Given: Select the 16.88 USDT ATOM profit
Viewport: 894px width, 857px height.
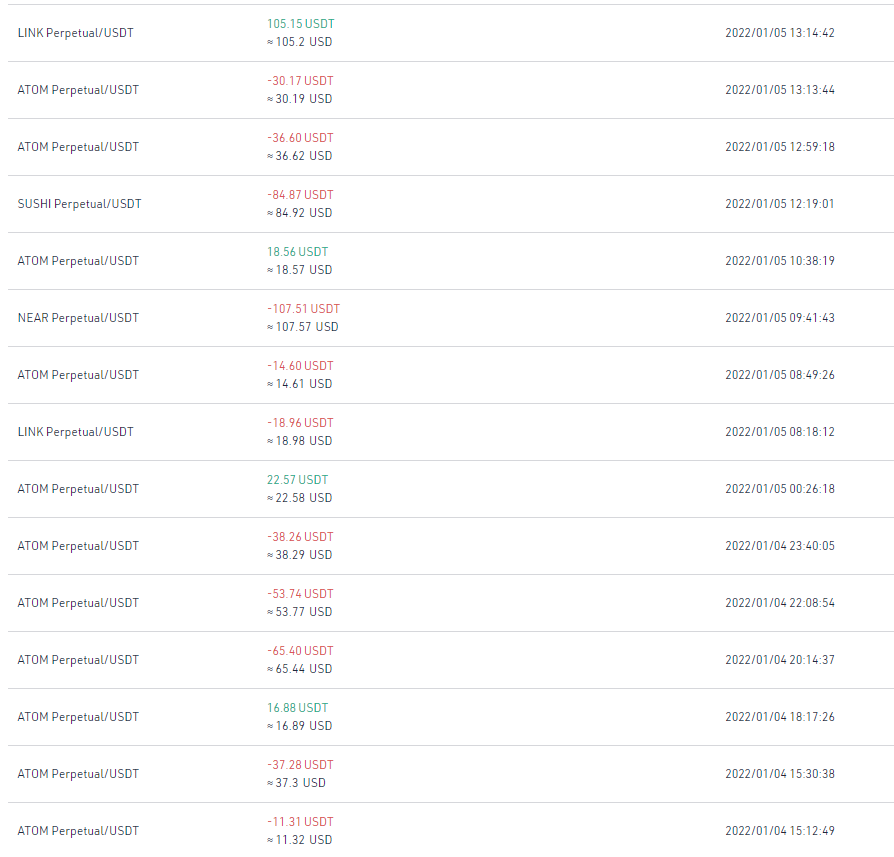Looking at the screenshot, I should point(298,708).
